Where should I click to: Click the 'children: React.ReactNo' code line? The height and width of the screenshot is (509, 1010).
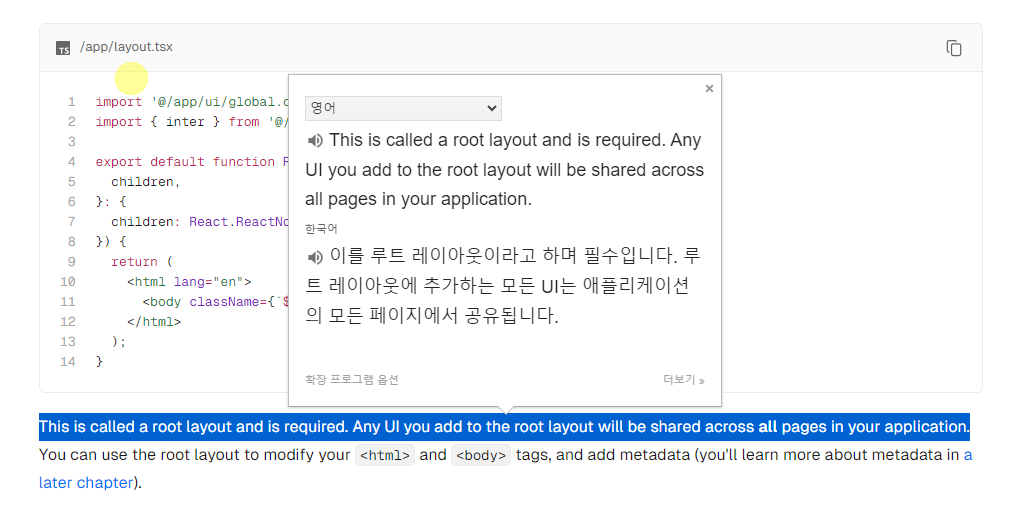click(x=199, y=222)
